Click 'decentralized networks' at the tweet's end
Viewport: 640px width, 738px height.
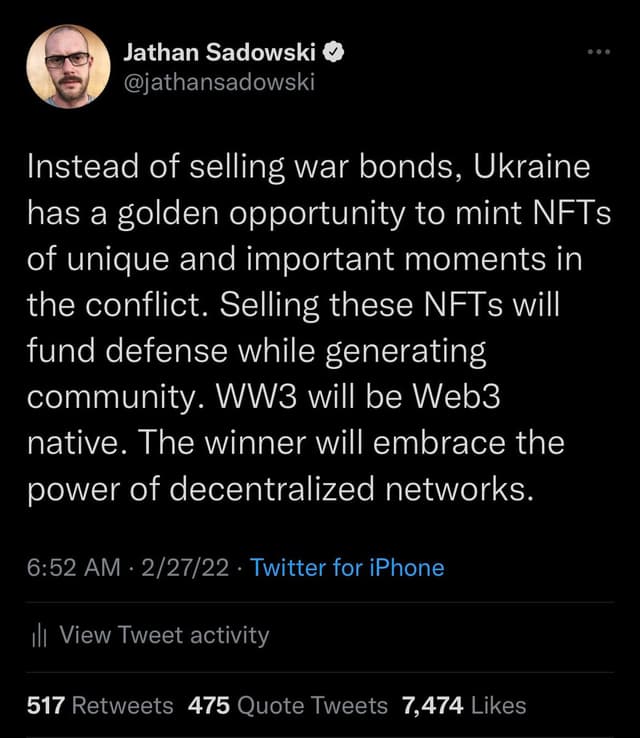pos(379,489)
